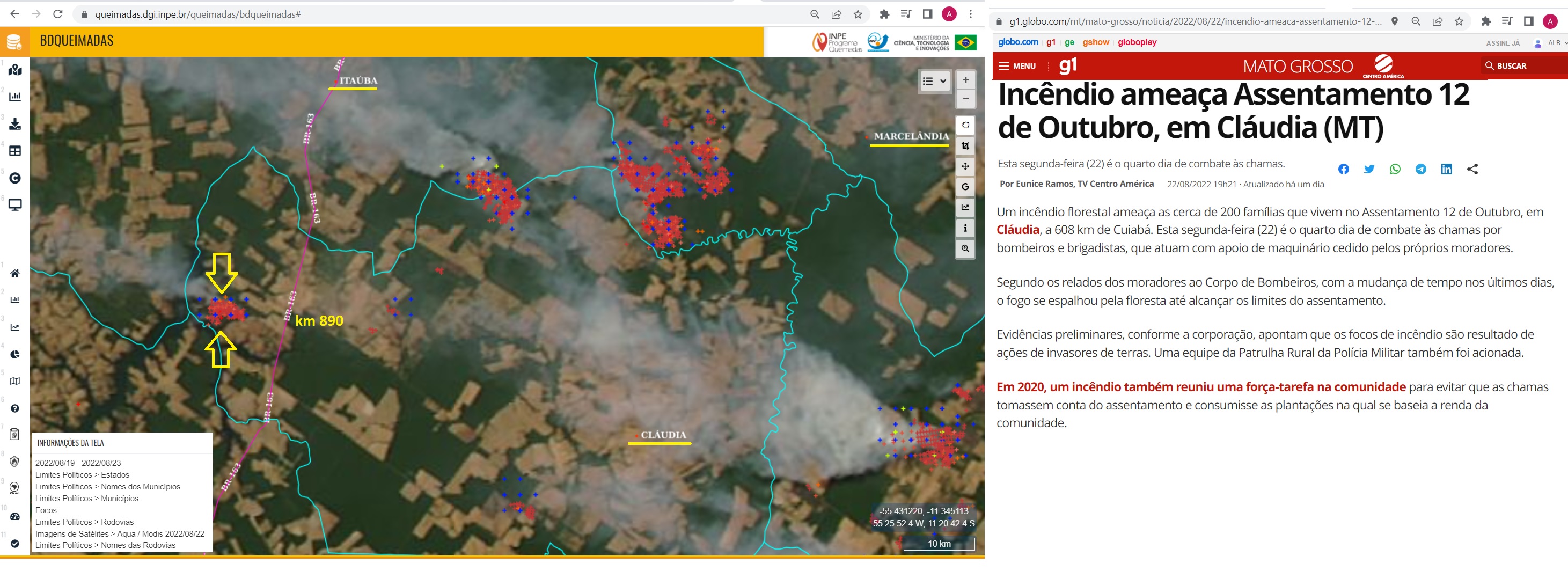Open the g1 MENU hamburger

pos(1017,66)
